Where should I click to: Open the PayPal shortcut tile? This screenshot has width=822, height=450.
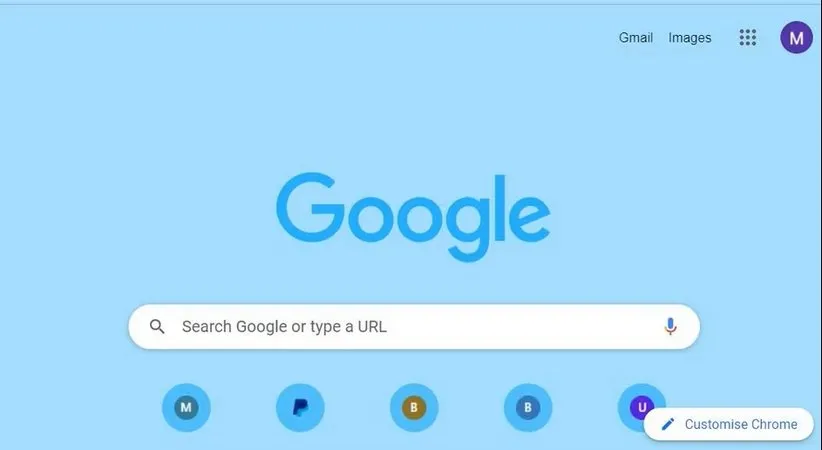click(300, 408)
